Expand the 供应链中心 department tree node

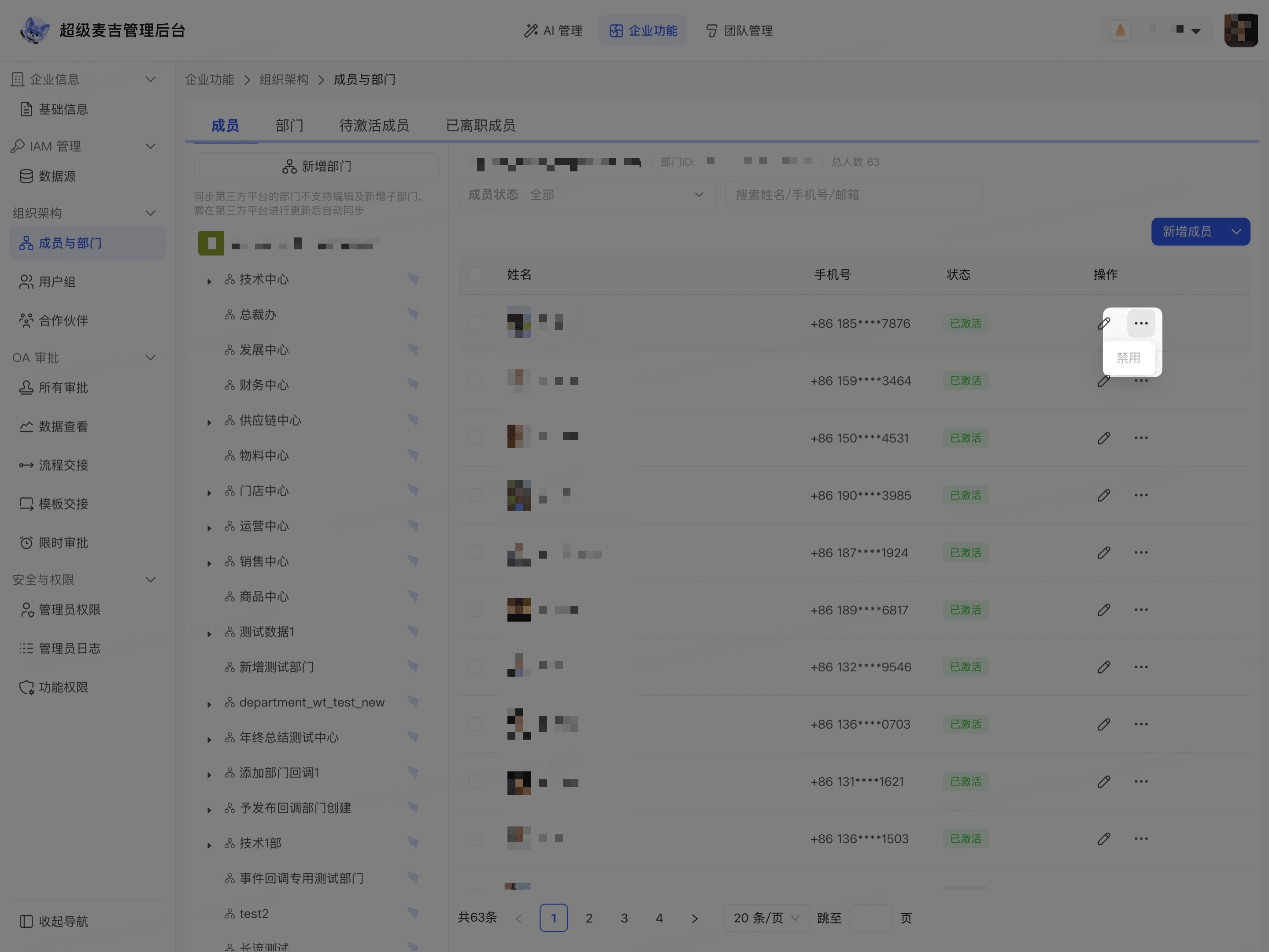tap(209, 422)
